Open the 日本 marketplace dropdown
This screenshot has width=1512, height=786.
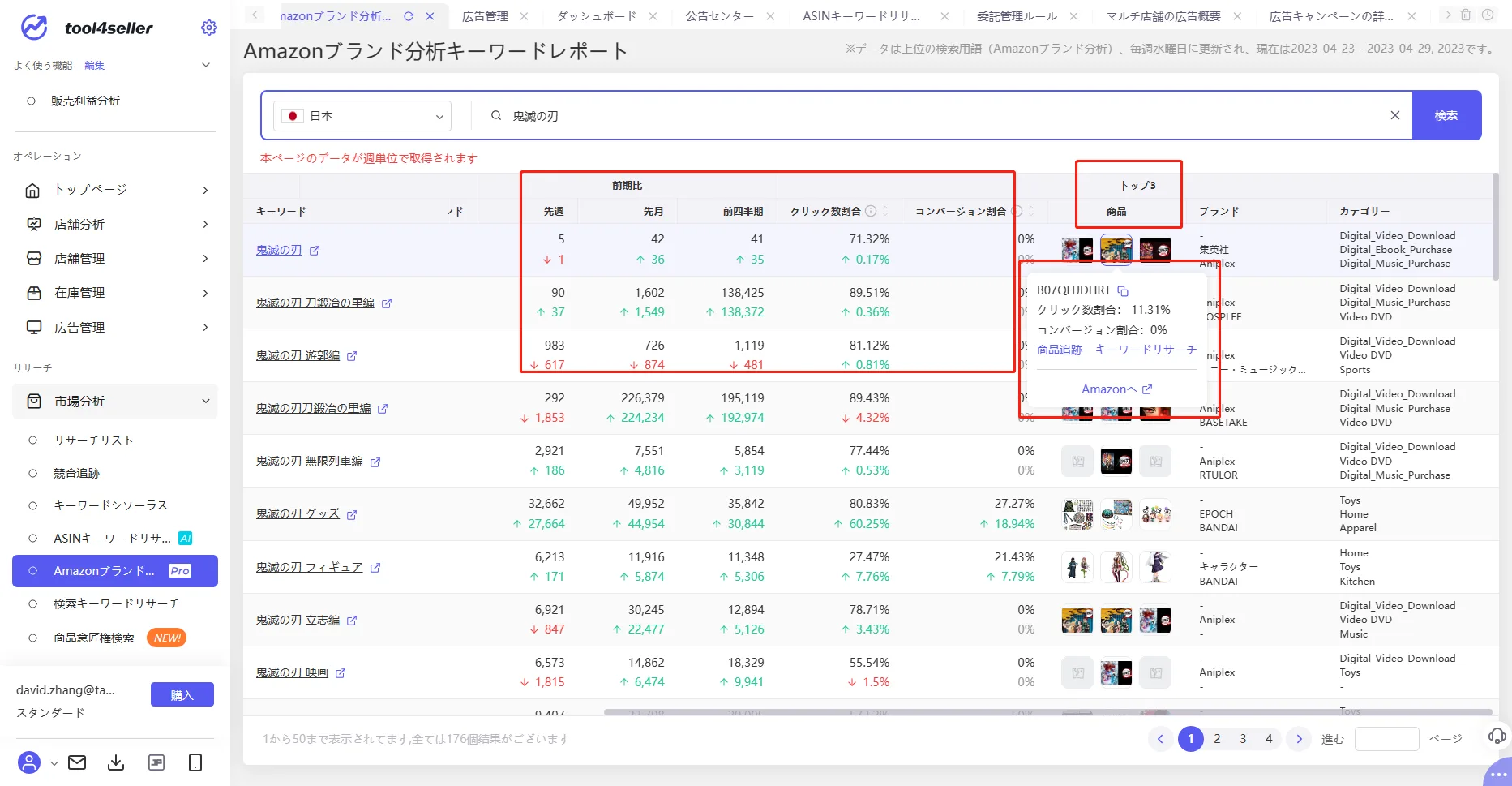click(362, 116)
